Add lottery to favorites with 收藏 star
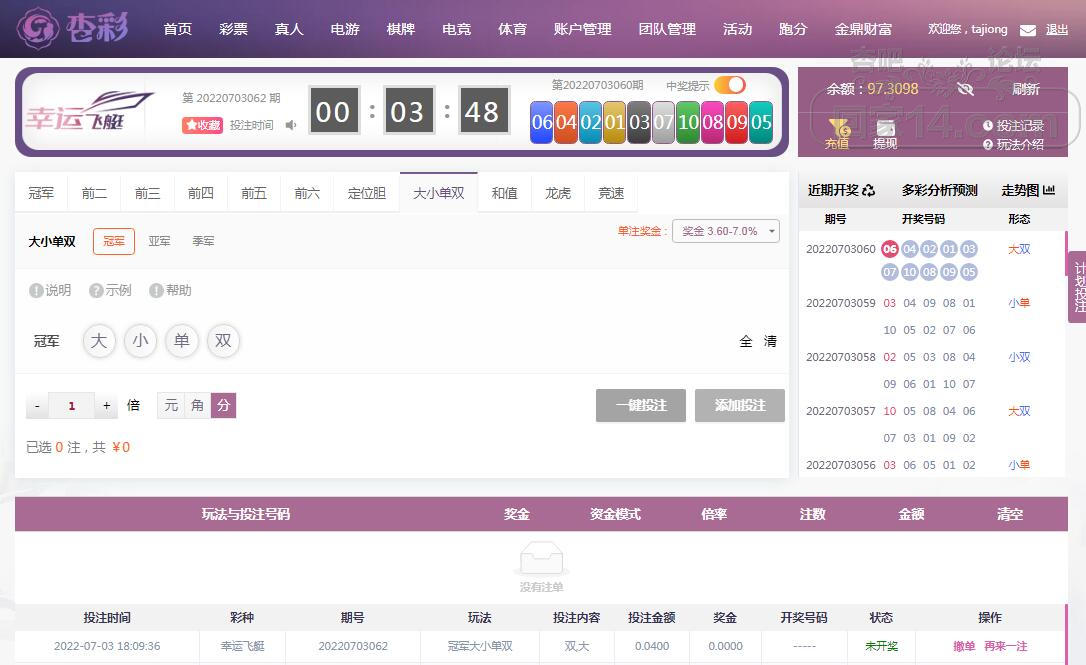This screenshot has height=665, width=1086. pos(202,125)
